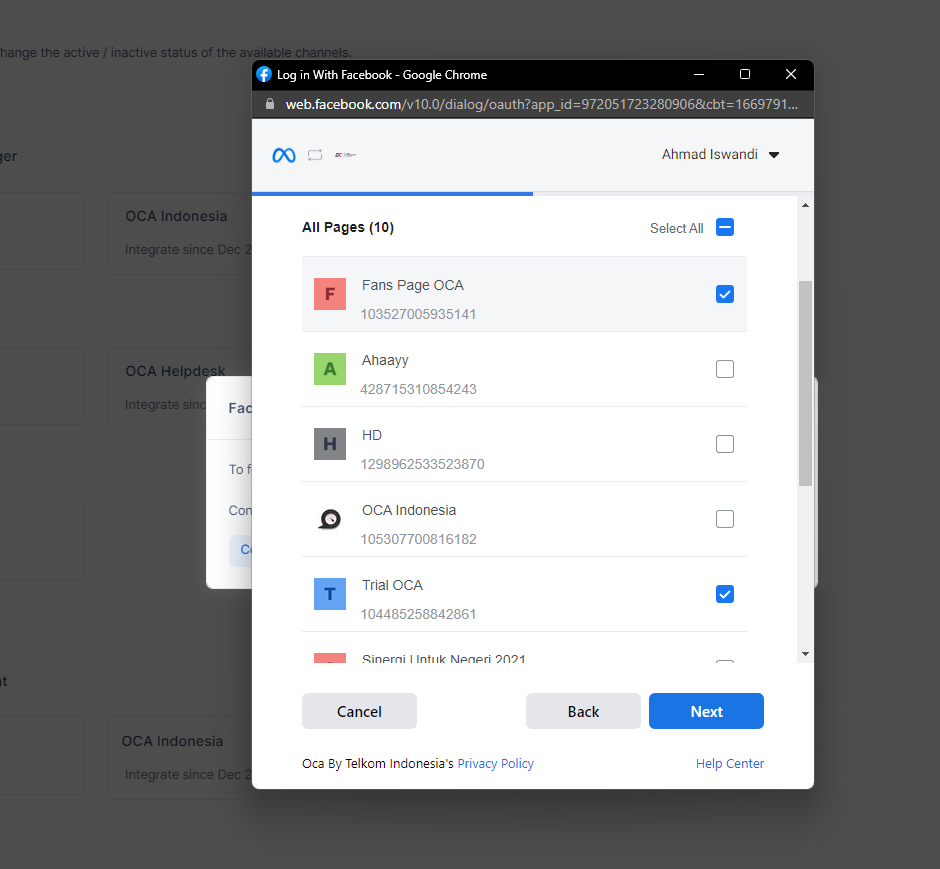Toggle the Select All checkbox

725,227
